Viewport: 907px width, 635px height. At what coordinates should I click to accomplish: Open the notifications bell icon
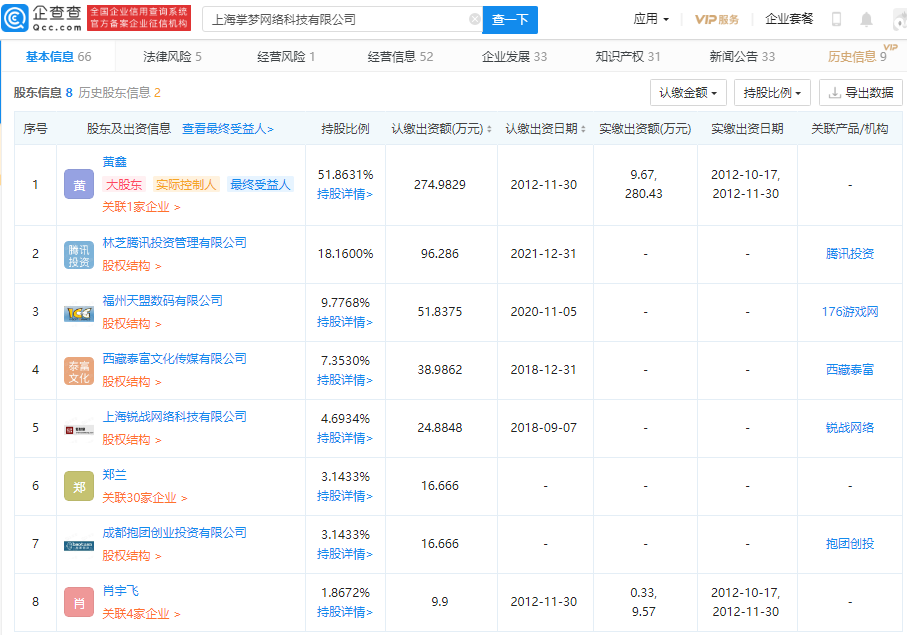point(866,20)
